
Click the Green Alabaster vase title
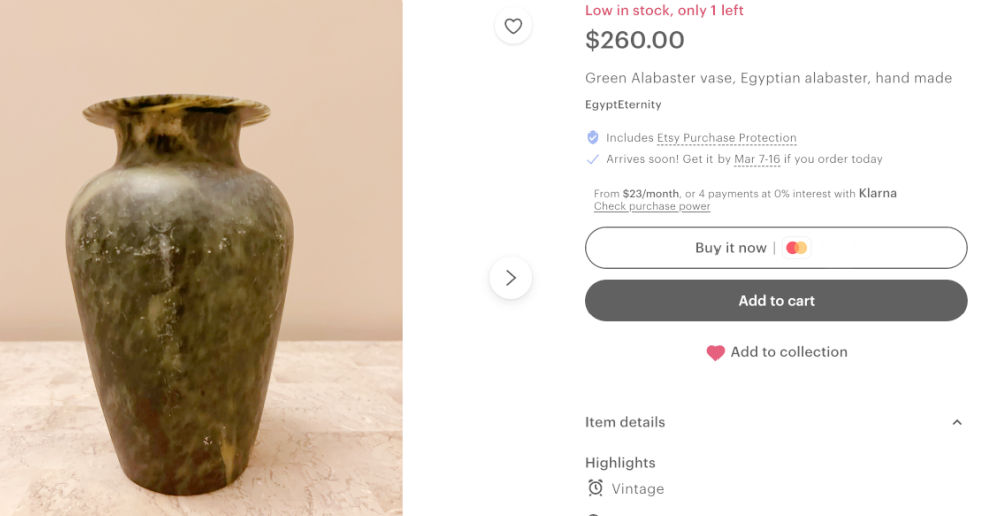[768, 78]
